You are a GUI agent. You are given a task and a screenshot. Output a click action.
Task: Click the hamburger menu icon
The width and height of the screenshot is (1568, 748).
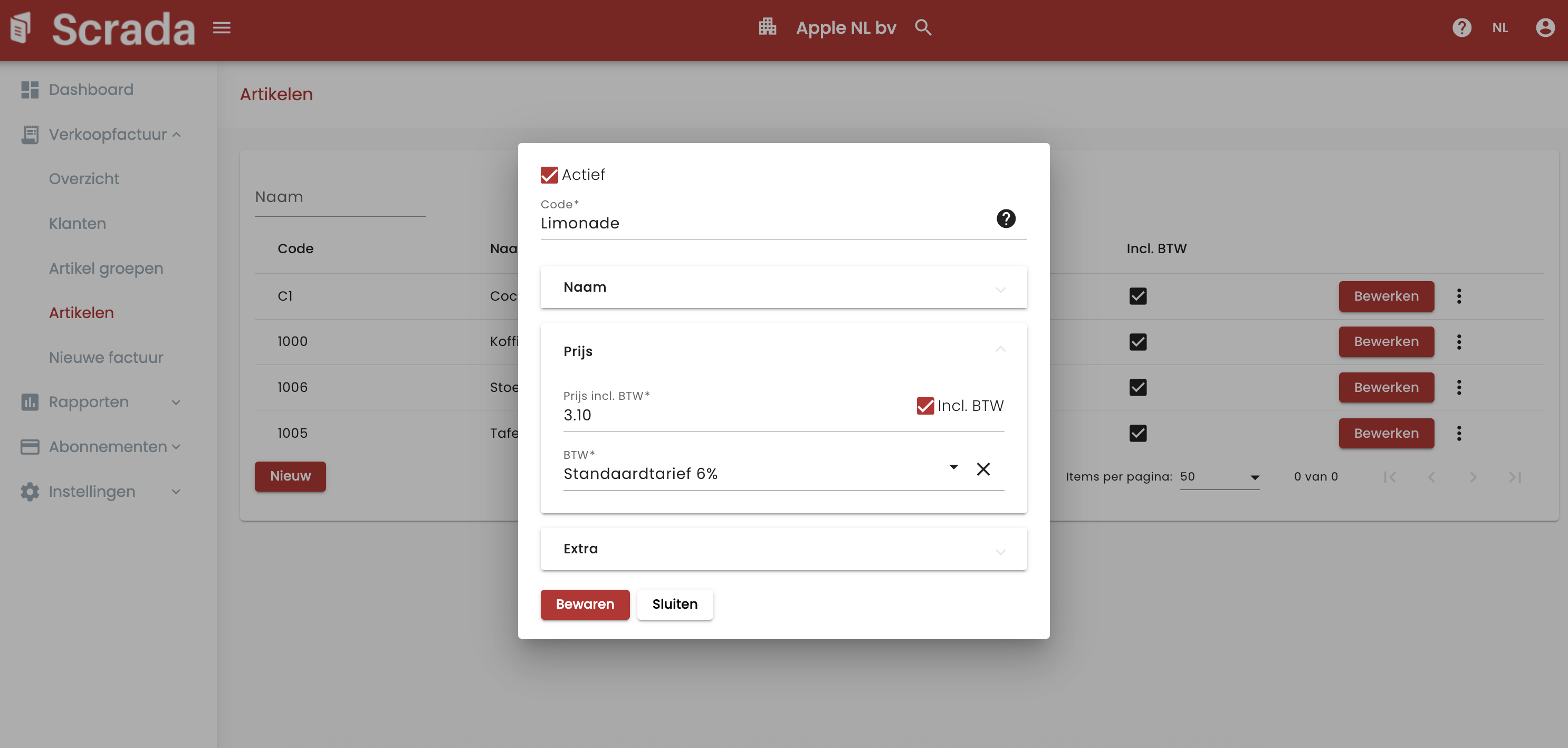point(222,28)
